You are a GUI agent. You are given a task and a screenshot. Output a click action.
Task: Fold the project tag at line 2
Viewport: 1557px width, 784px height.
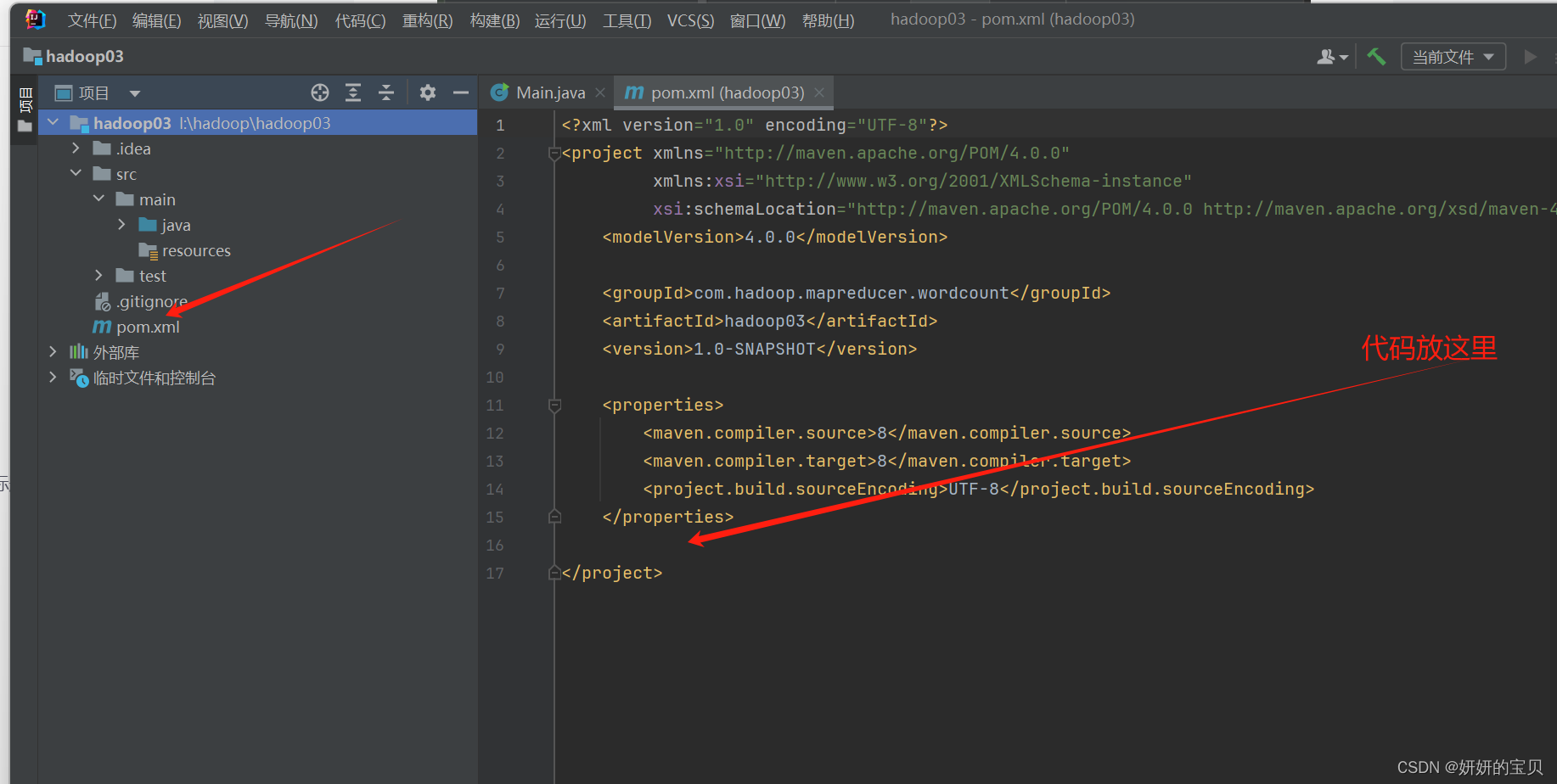pos(555,154)
